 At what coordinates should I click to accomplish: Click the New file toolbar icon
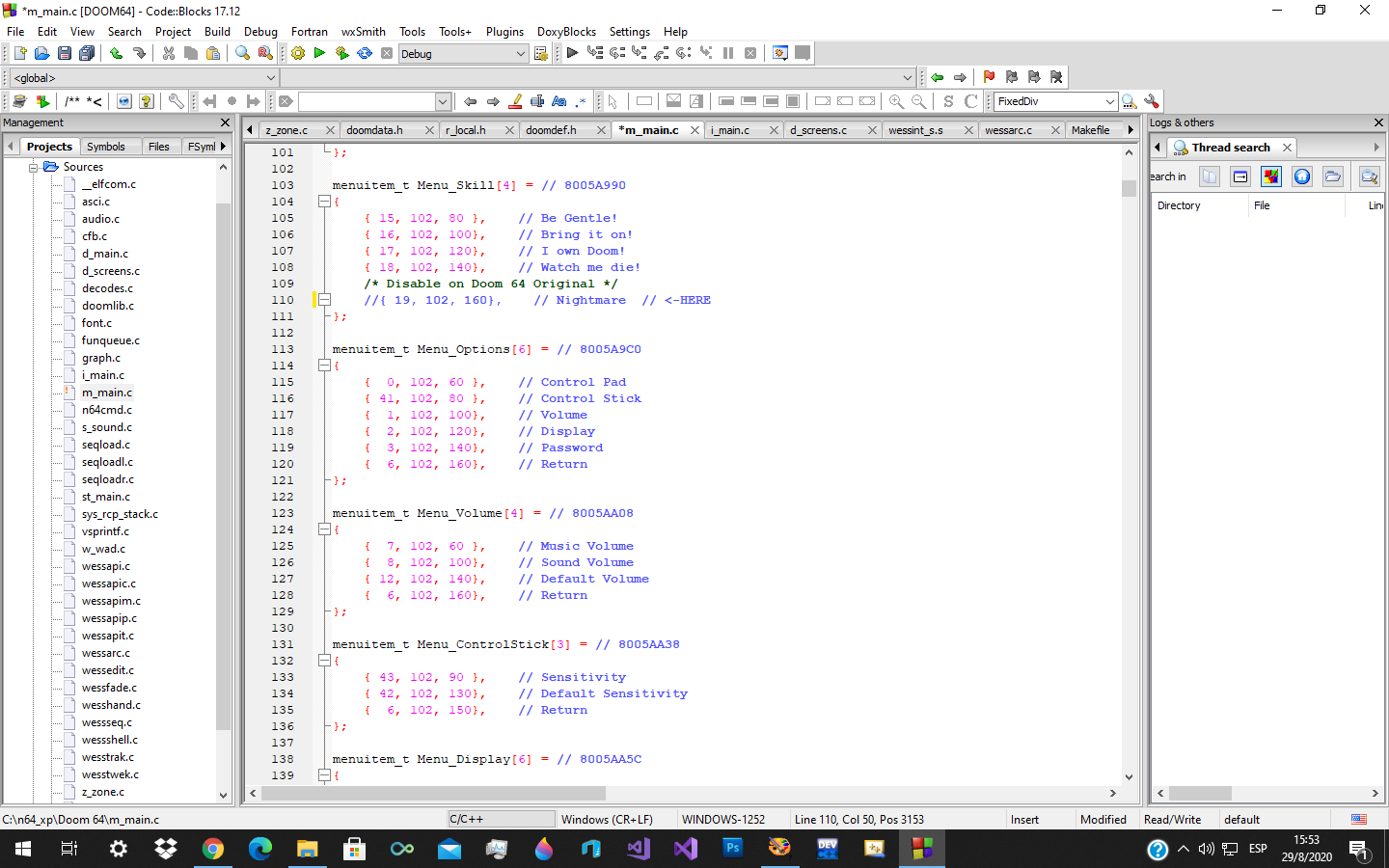pyautogui.click(x=19, y=53)
